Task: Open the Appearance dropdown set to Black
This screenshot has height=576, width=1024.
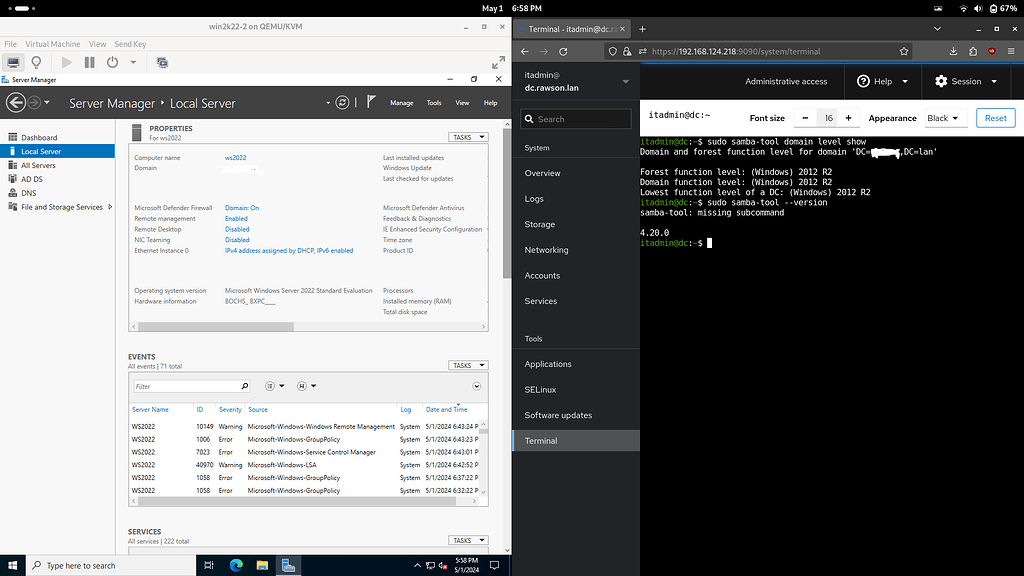Action: click(x=944, y=117)
